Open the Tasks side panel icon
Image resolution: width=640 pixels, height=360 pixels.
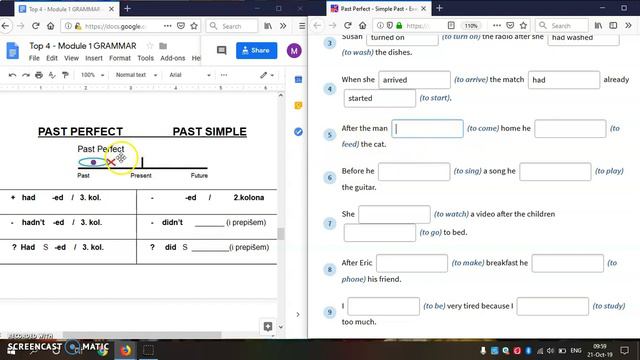coord(298,132)
